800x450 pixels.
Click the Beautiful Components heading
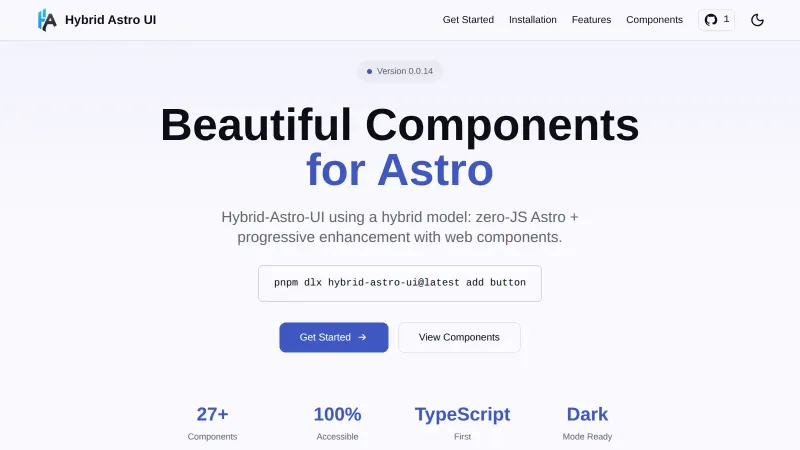tap(400, 125)
